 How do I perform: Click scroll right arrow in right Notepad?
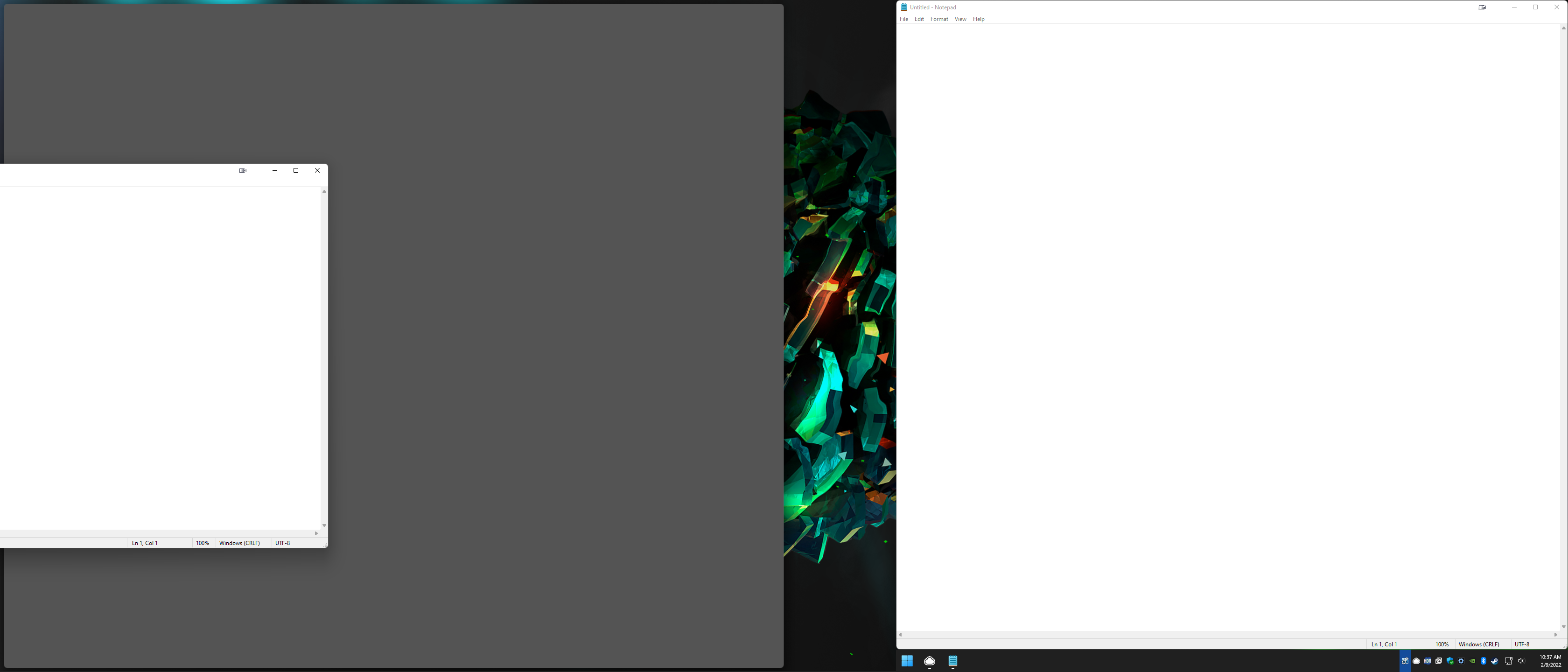pyautogui.click(x=1556, y=635)
